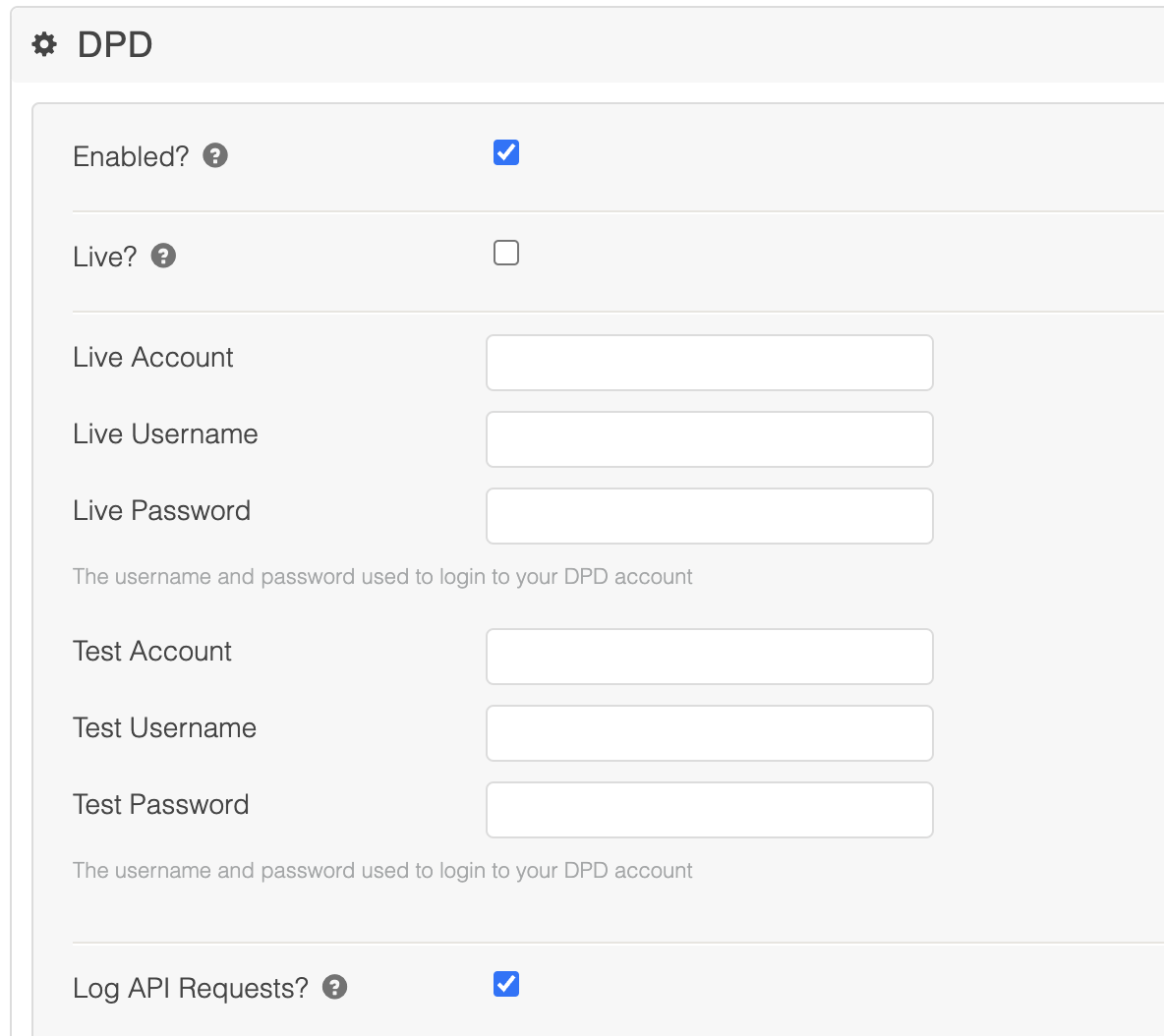Viewport: 1164px width, 1036px height.
Task: Click the Live Username label
Action: (165, 434)
